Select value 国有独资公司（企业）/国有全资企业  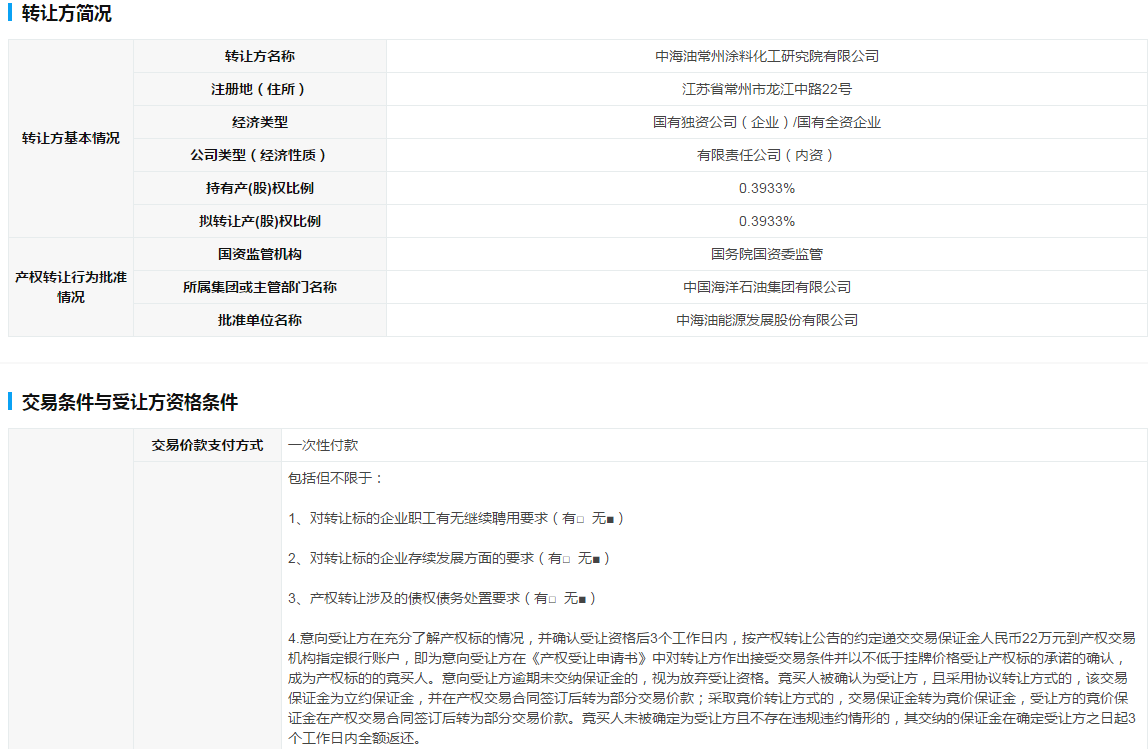[767, 122]
